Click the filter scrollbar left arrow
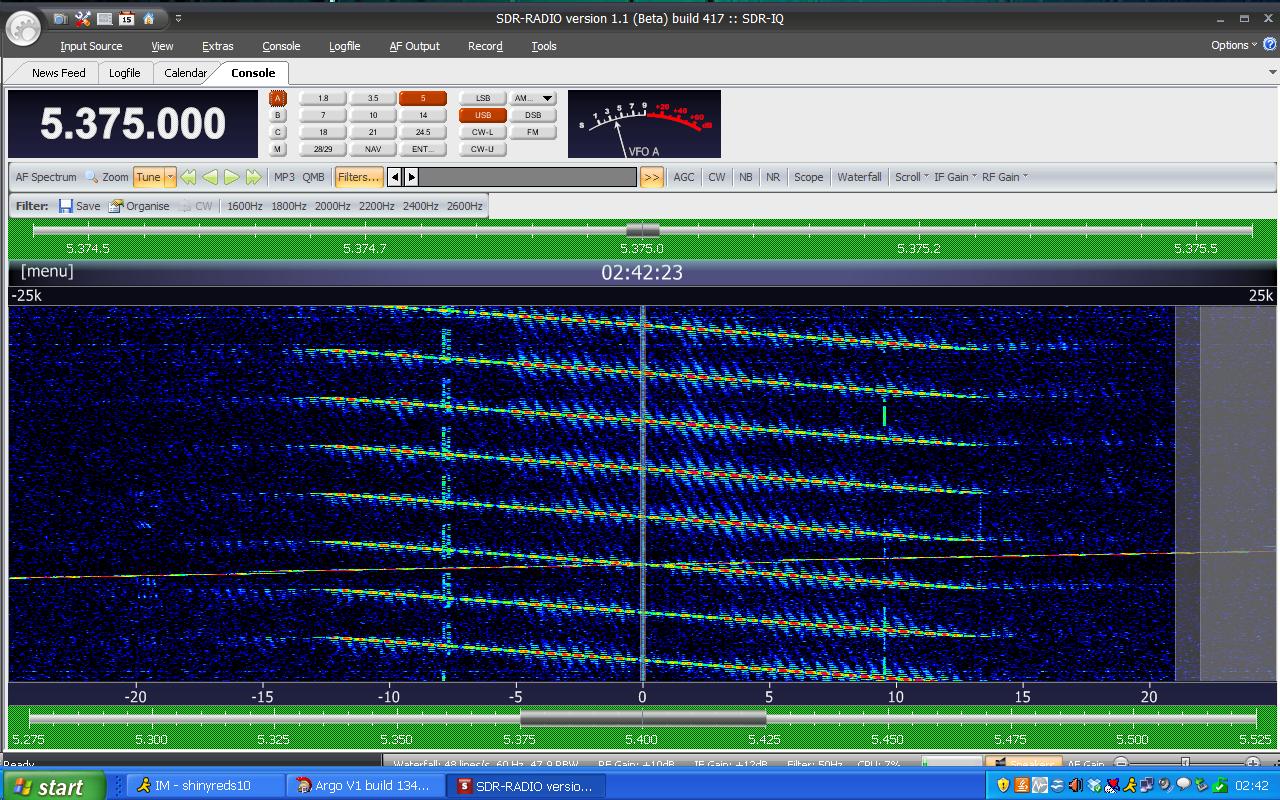This screenshot has width=1280, height=800. click(395, 177)
